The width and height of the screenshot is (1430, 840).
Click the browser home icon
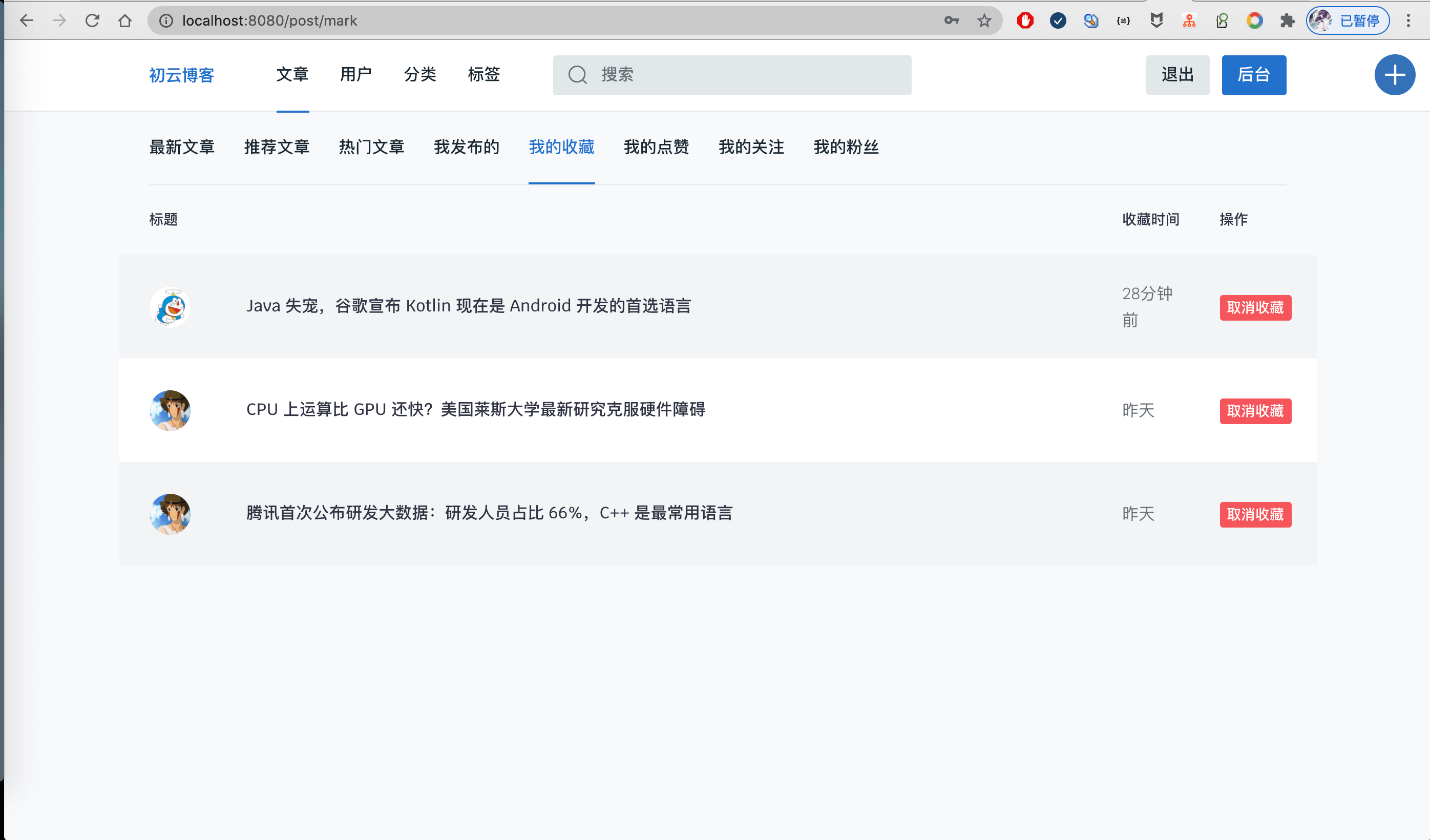coord(125,21)
